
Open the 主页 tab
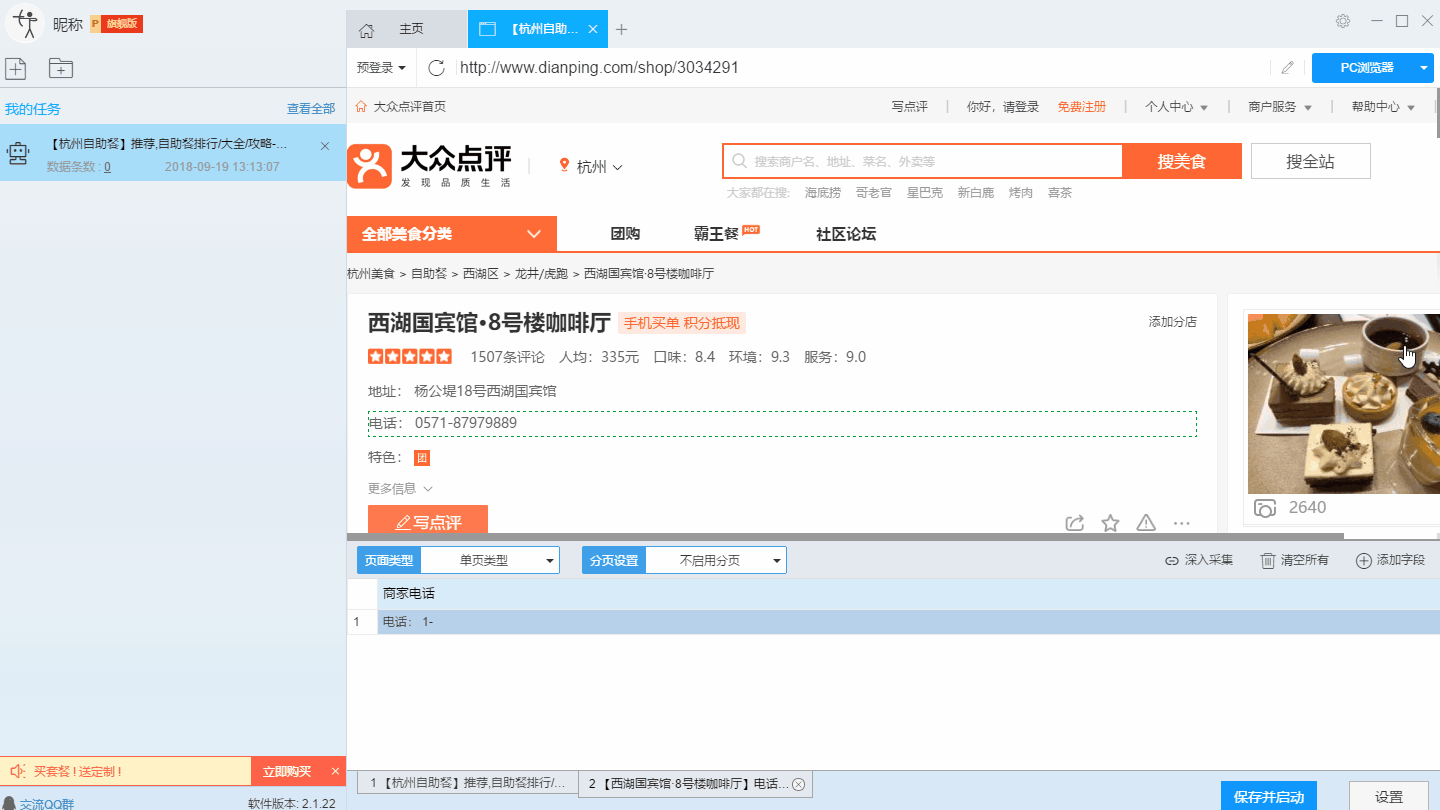[411, 29]
